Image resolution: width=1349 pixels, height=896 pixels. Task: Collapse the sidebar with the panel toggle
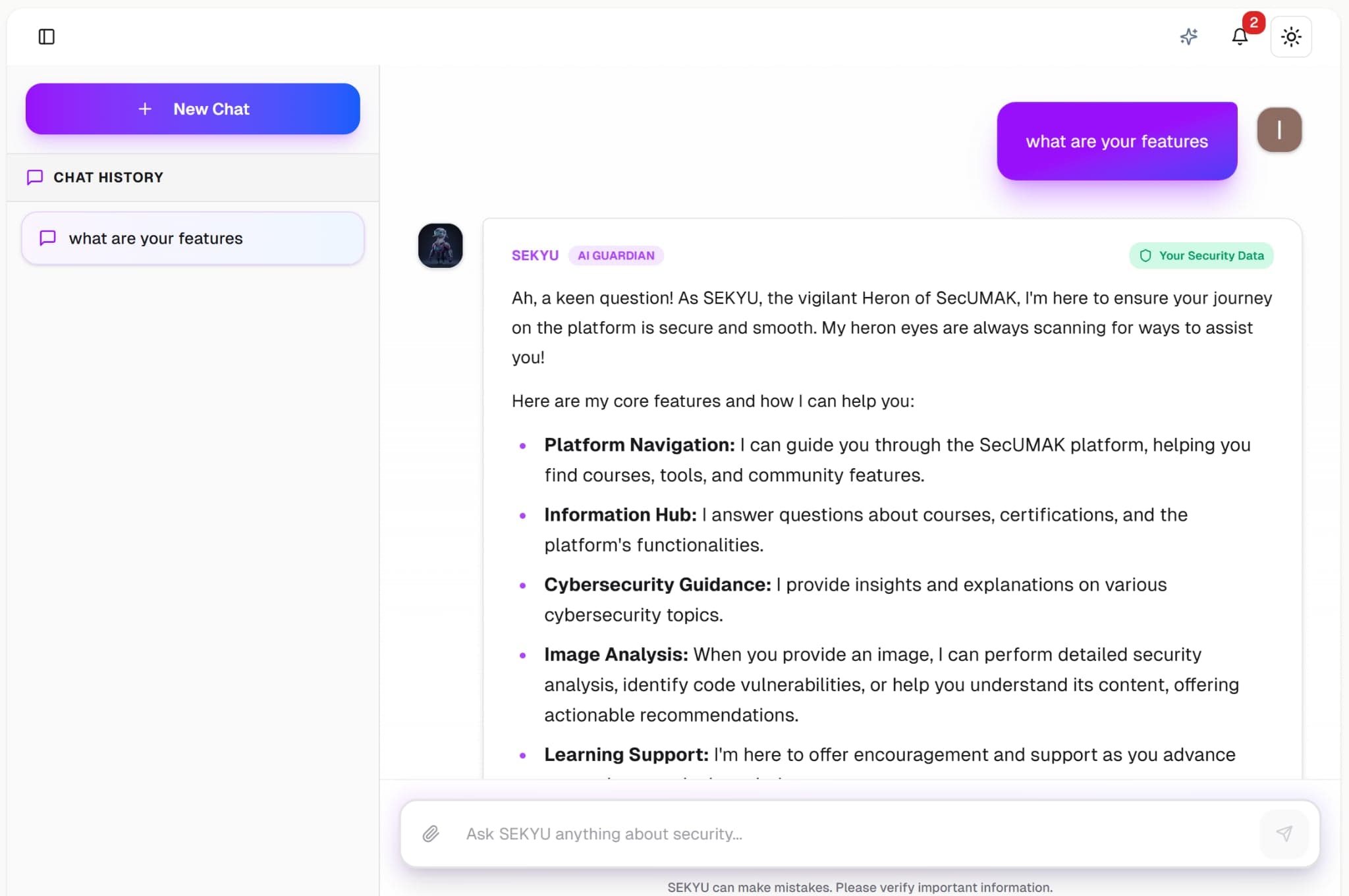45,37
